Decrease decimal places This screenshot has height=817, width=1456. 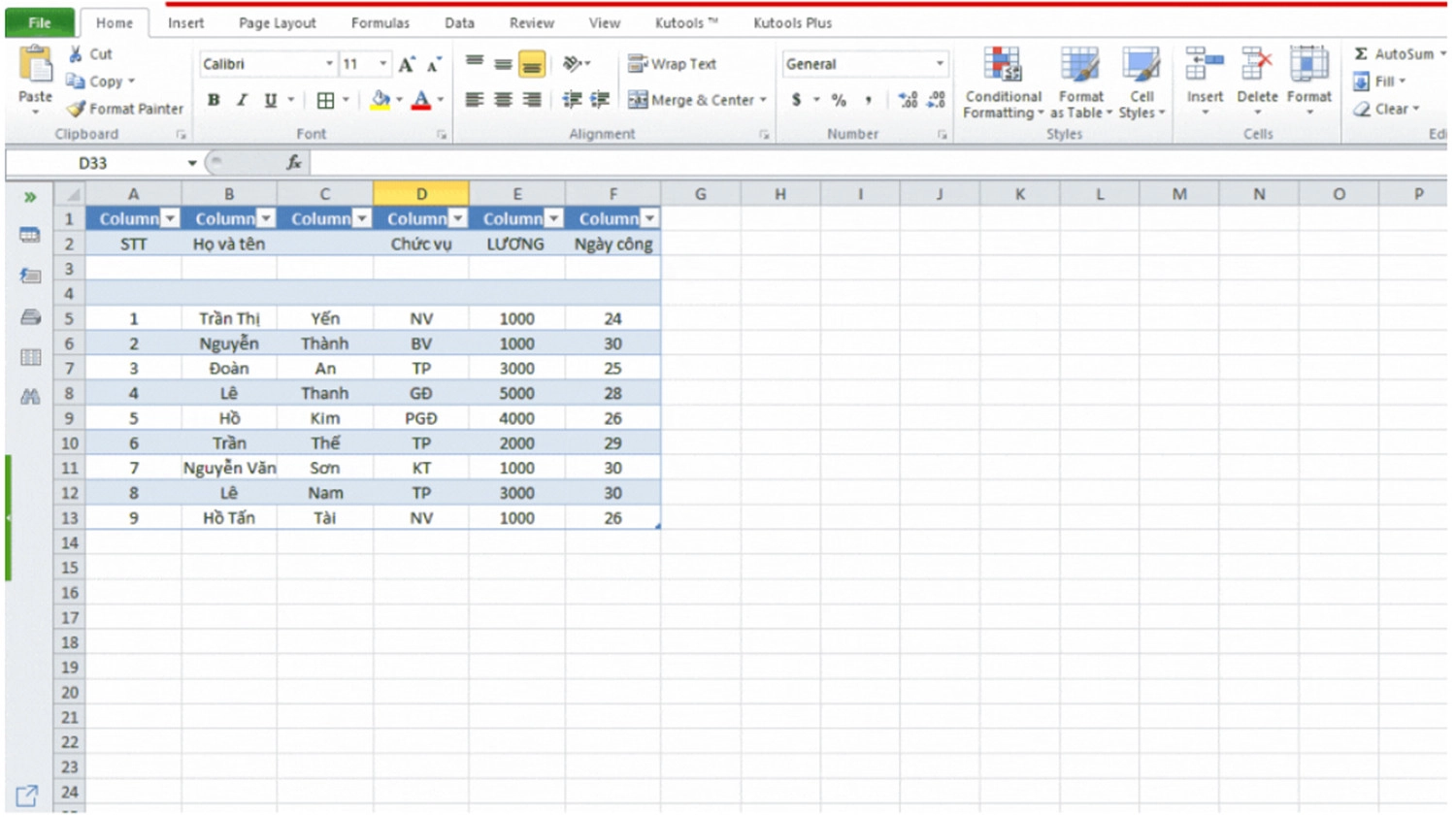point(937,100)
